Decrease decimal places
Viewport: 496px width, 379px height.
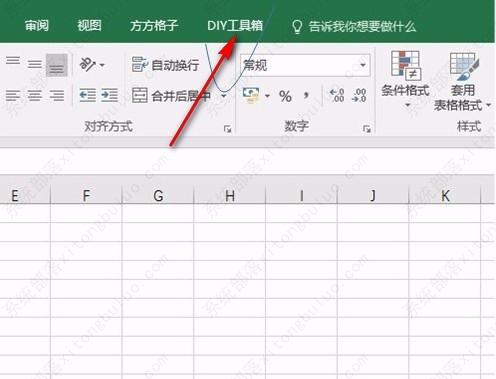(x=359, y=96)
